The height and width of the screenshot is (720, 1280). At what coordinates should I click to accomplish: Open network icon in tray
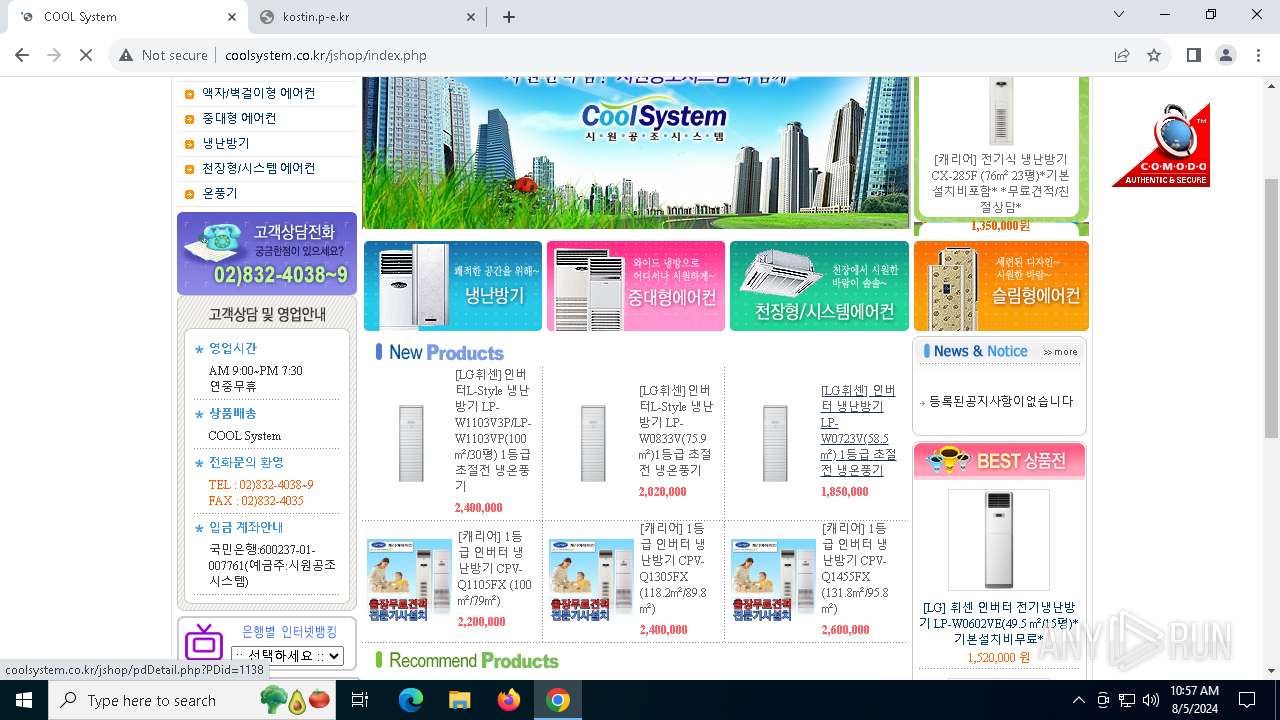point(1127,700)
